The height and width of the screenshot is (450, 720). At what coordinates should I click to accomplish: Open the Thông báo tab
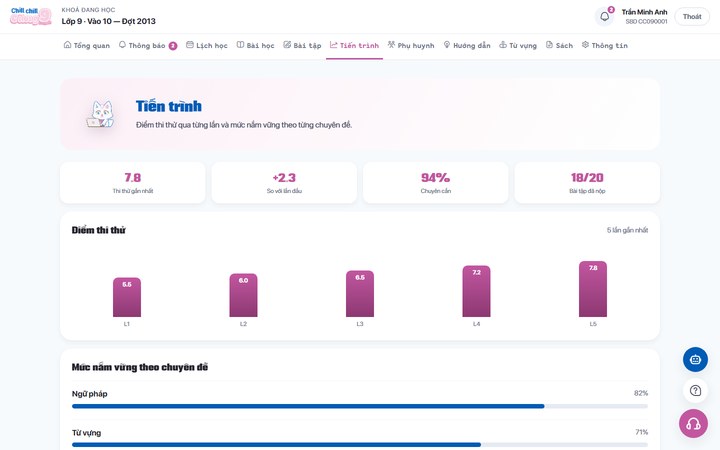pos(148,45)
